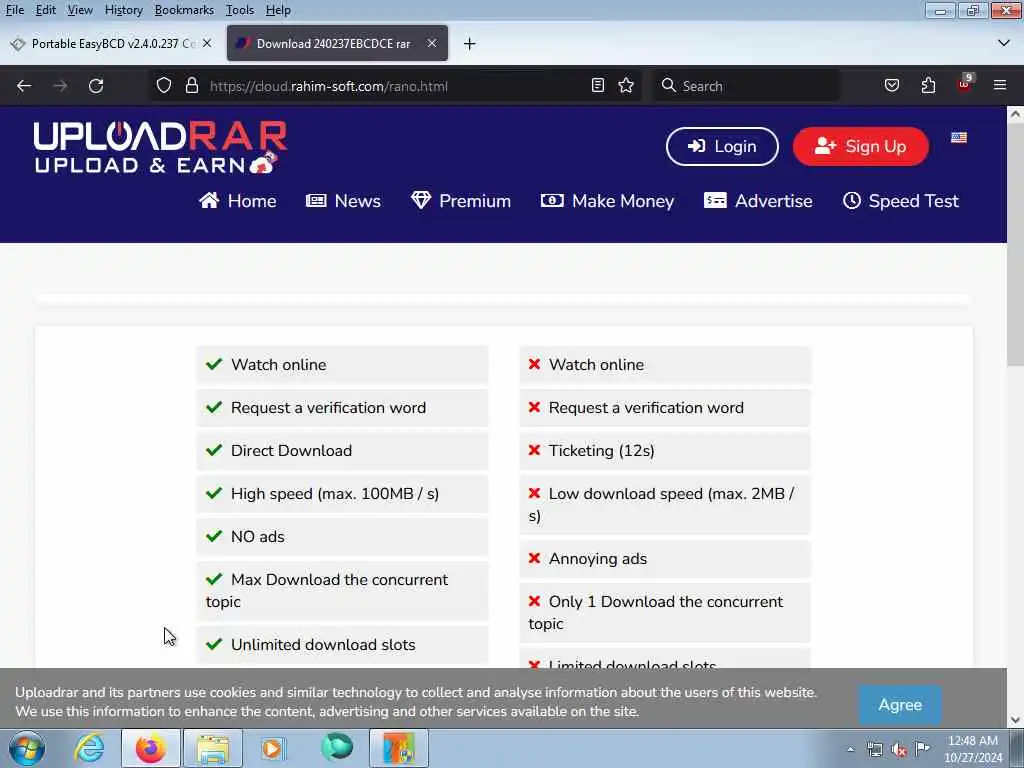Start the Windows Start menu orb
Image resolution: width=1024 pixels, height=768 pixels.
[x=27, y=748]
